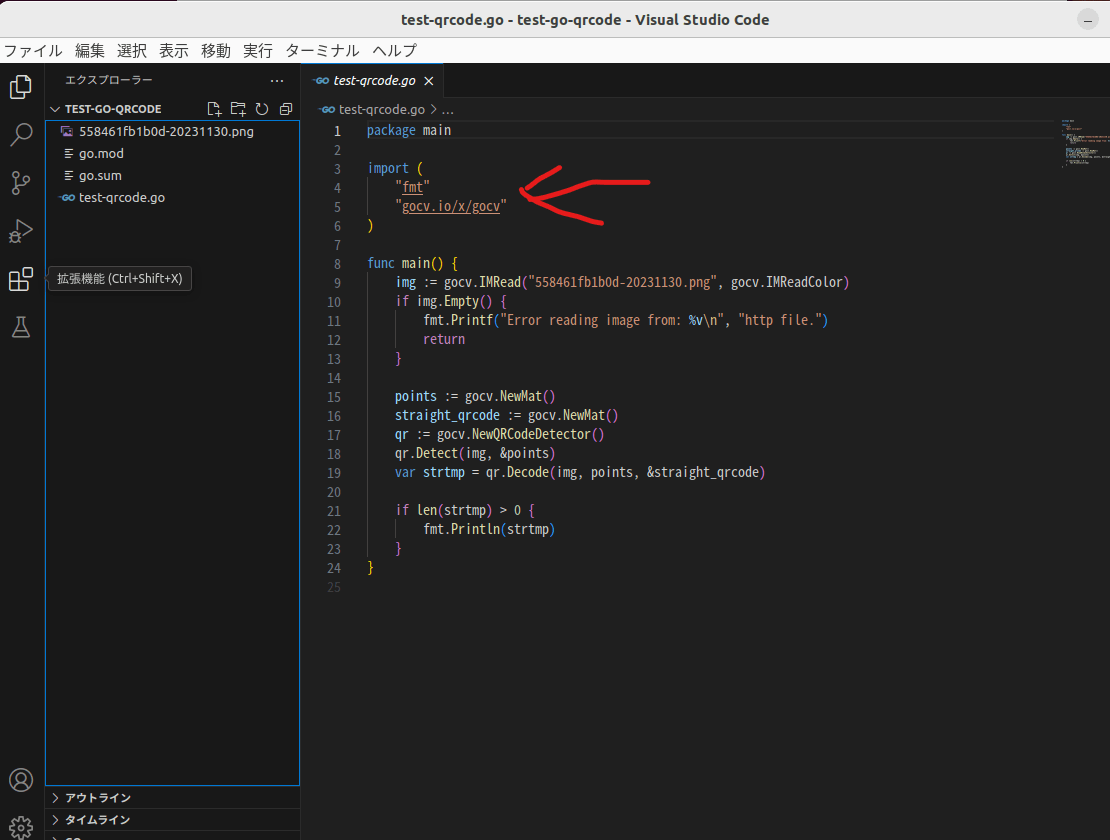Open the Explorer view in activity bar

click(x=21, y=86)
